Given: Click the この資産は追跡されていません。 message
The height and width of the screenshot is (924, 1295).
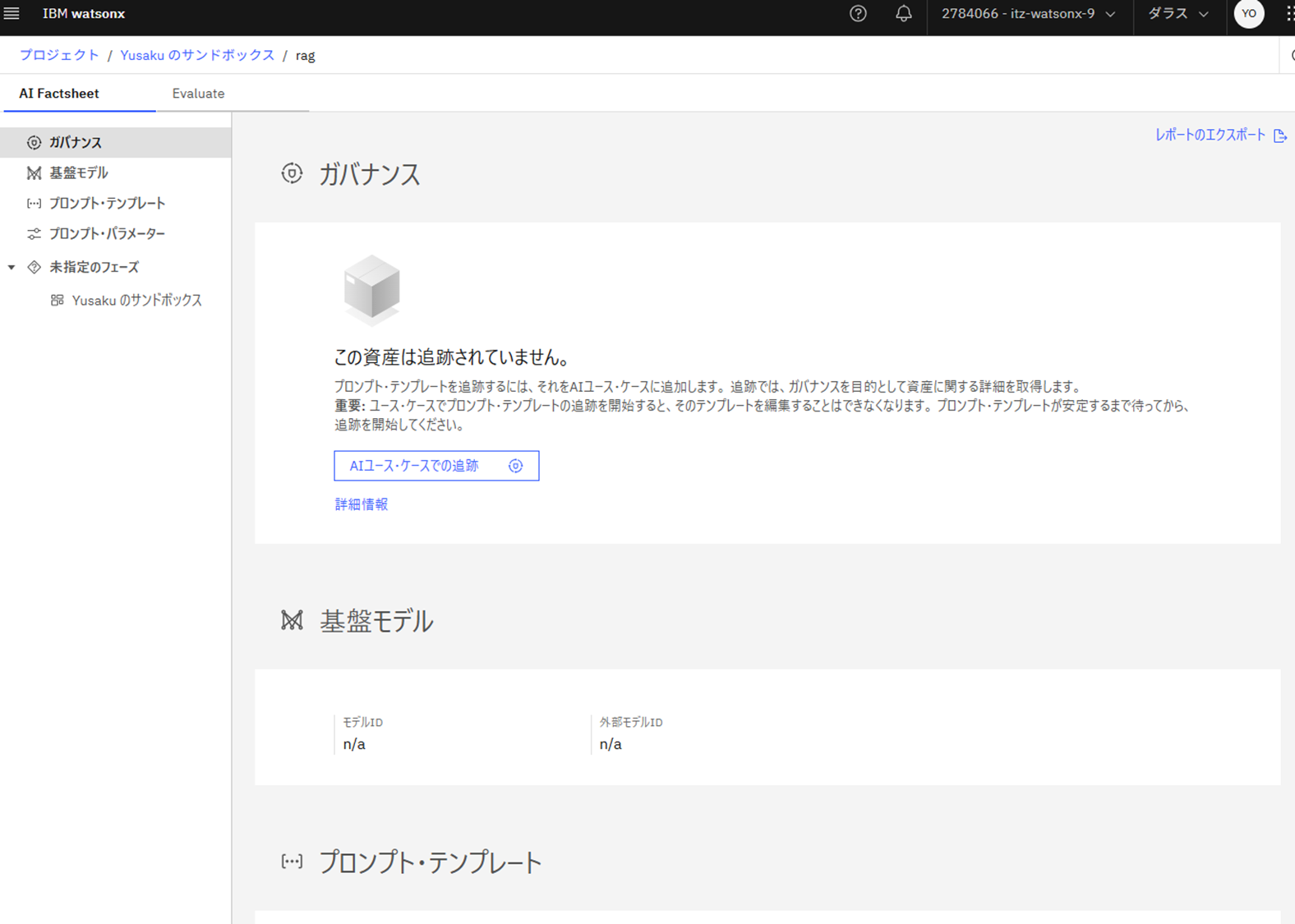Looking at the screenshot, I should [x=452, y=357].
